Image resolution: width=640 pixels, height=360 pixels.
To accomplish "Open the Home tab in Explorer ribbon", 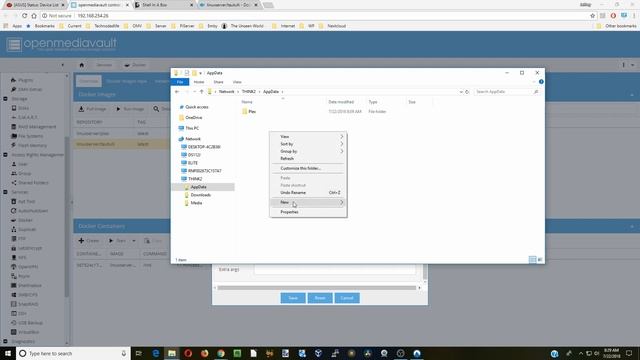I will 199,82.
